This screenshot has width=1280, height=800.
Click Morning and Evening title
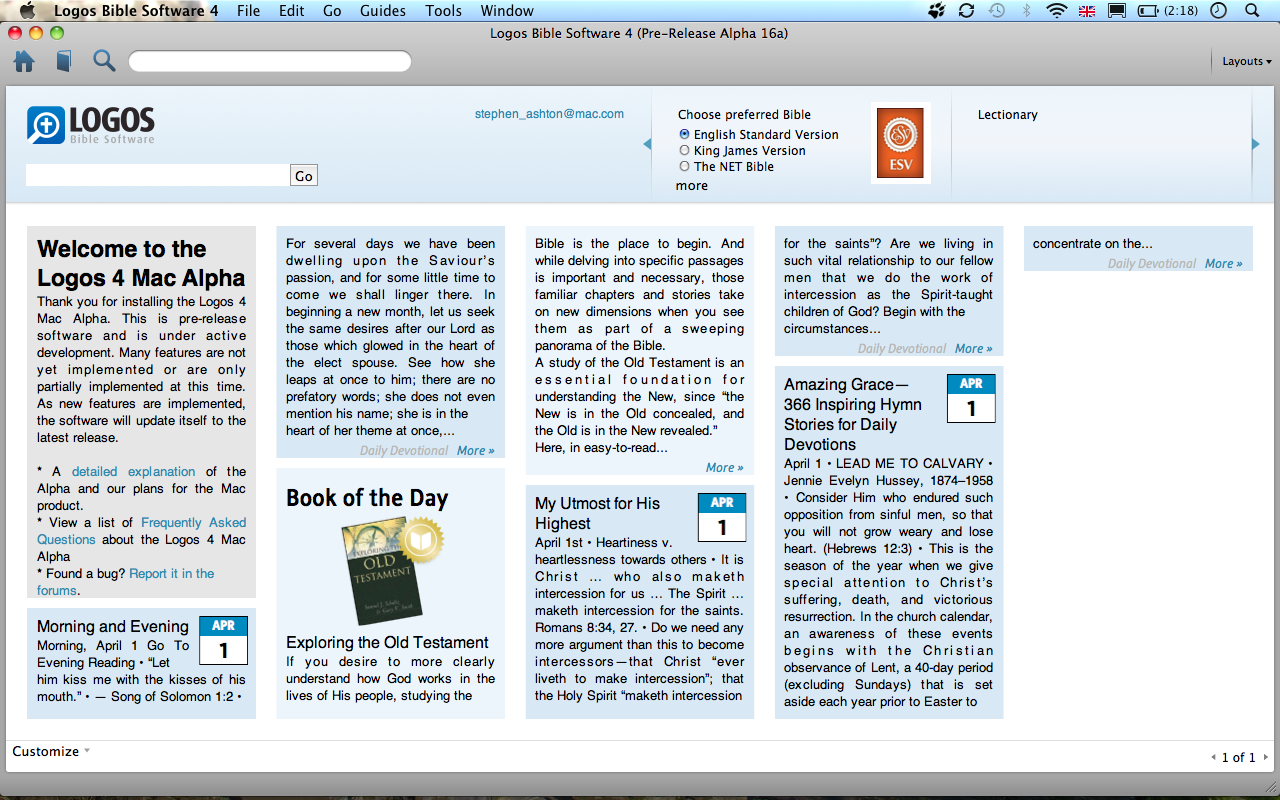point(113,626)
